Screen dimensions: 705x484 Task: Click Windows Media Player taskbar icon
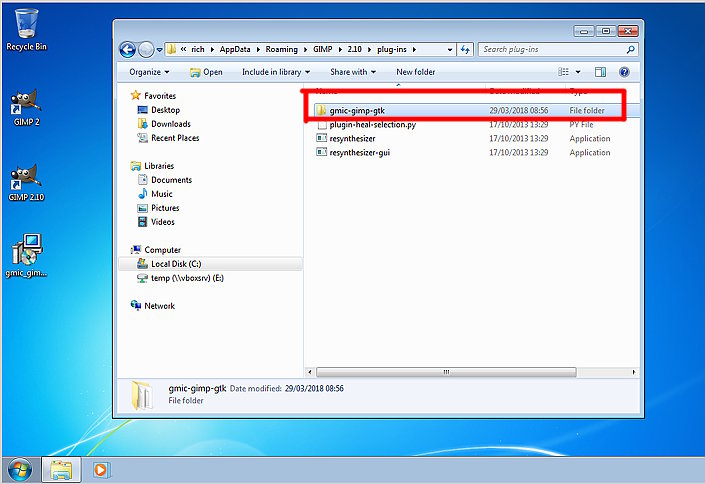[x=101, y=470]
